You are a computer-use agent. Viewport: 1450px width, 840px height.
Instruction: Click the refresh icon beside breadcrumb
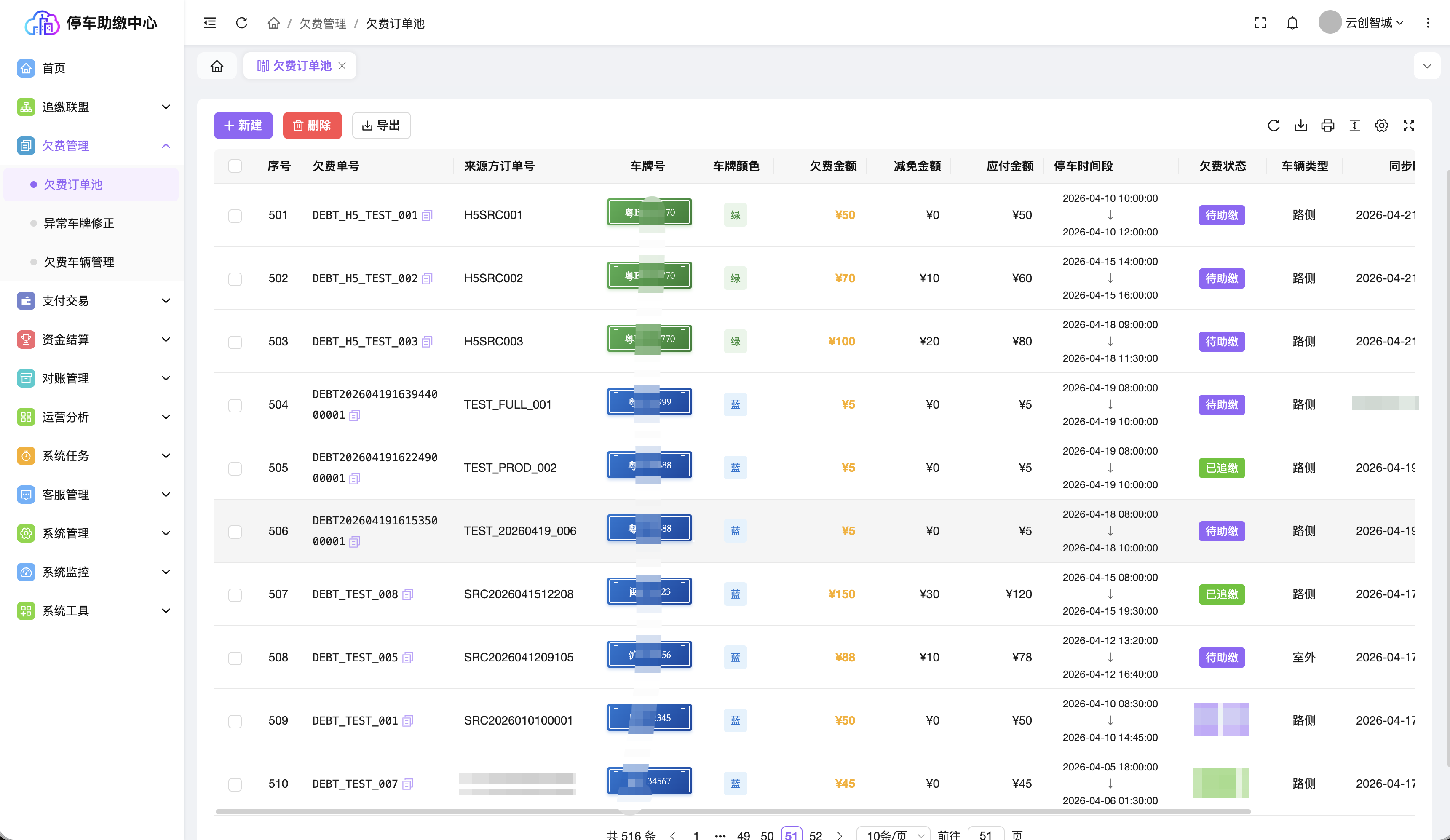click(x=242, y=23)
